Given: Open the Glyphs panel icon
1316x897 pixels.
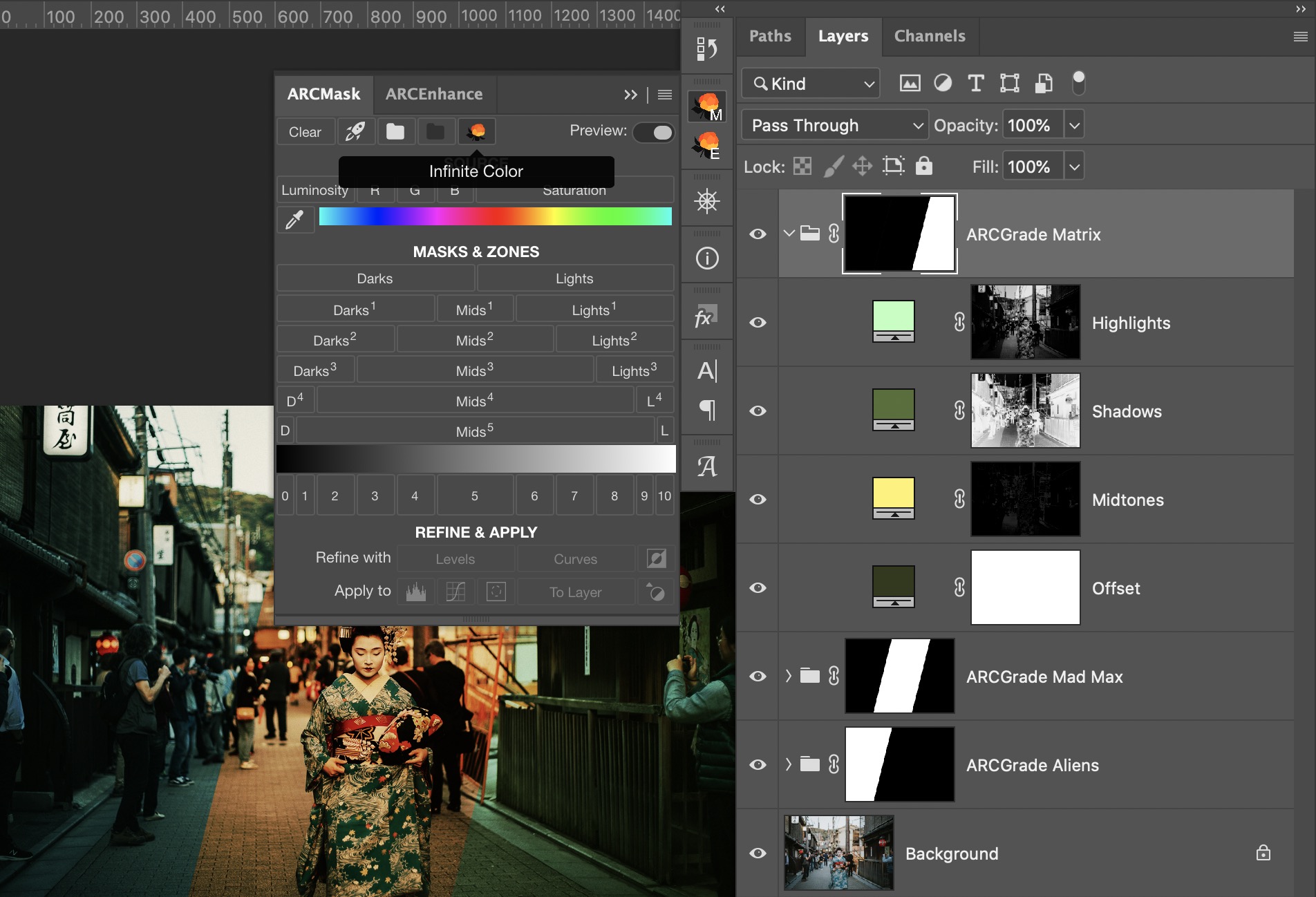Looking at the screenshot, I should click(x=707, y=466).
